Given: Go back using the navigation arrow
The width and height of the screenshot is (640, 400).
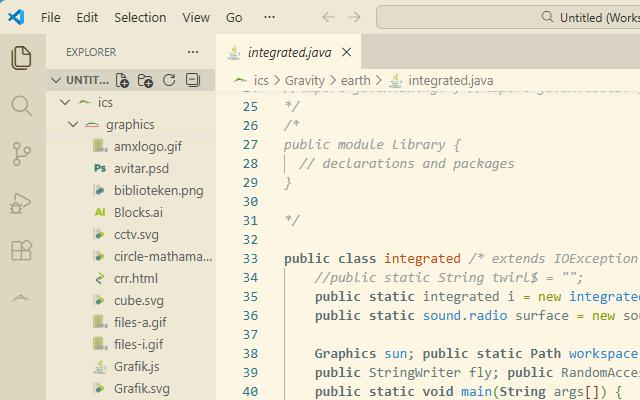Looking at the screenshot, I should (329, 17).
